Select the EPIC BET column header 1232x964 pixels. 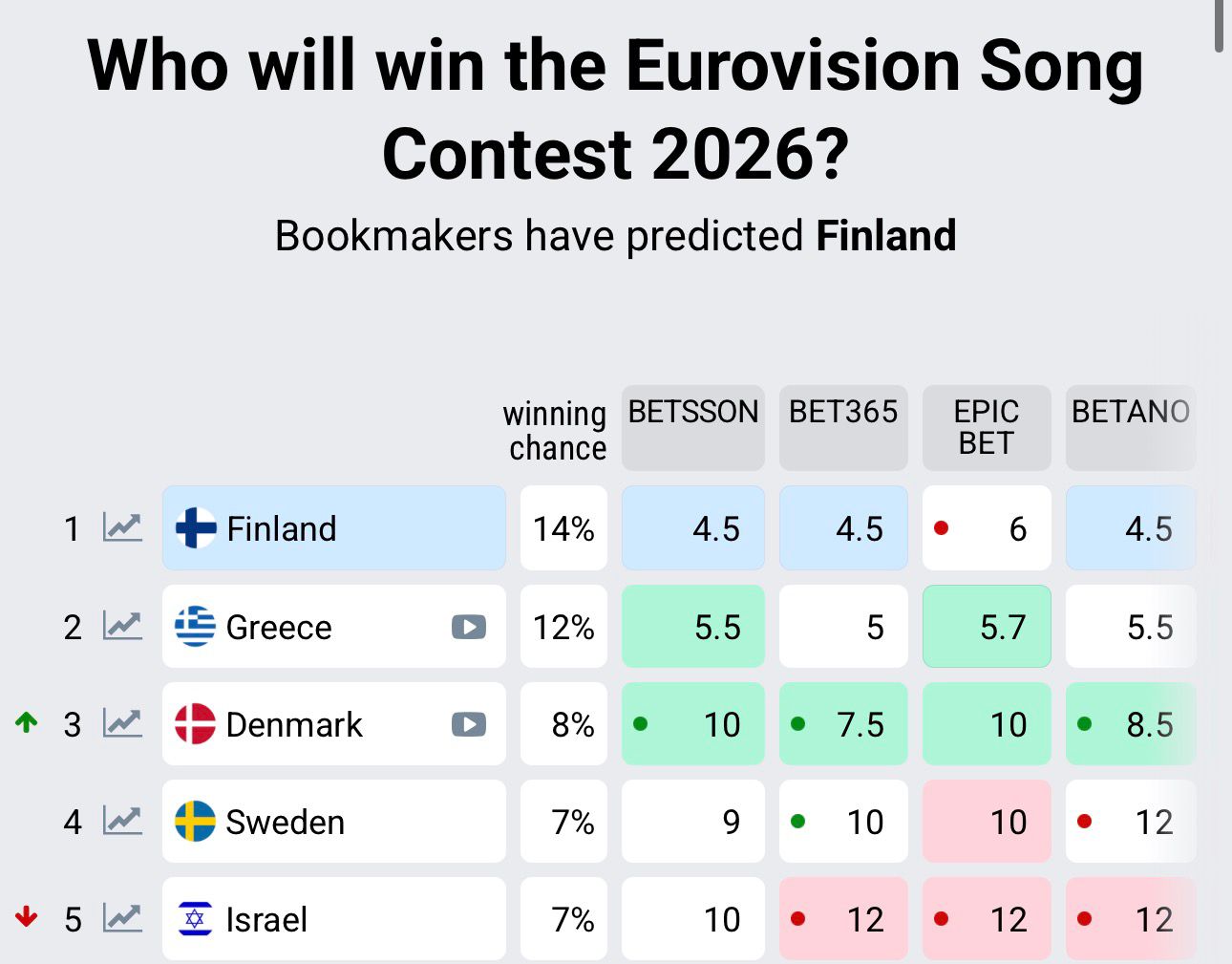click(x=987, y=427)
